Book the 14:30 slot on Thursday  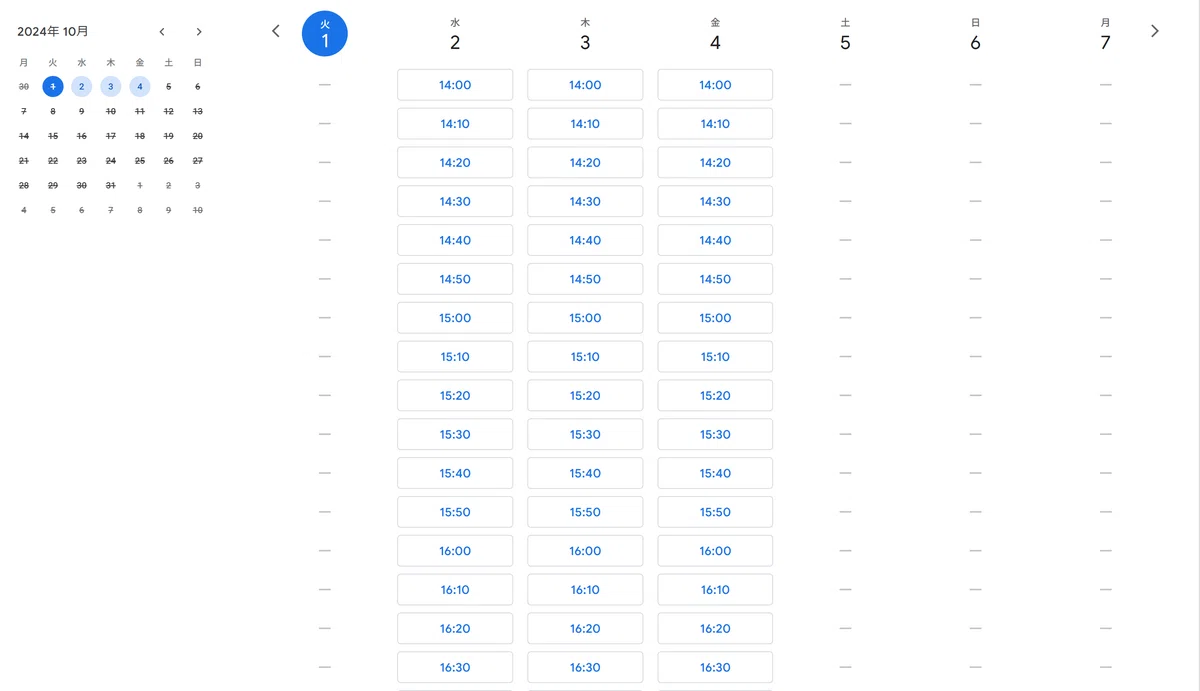[x=585, y=201]
